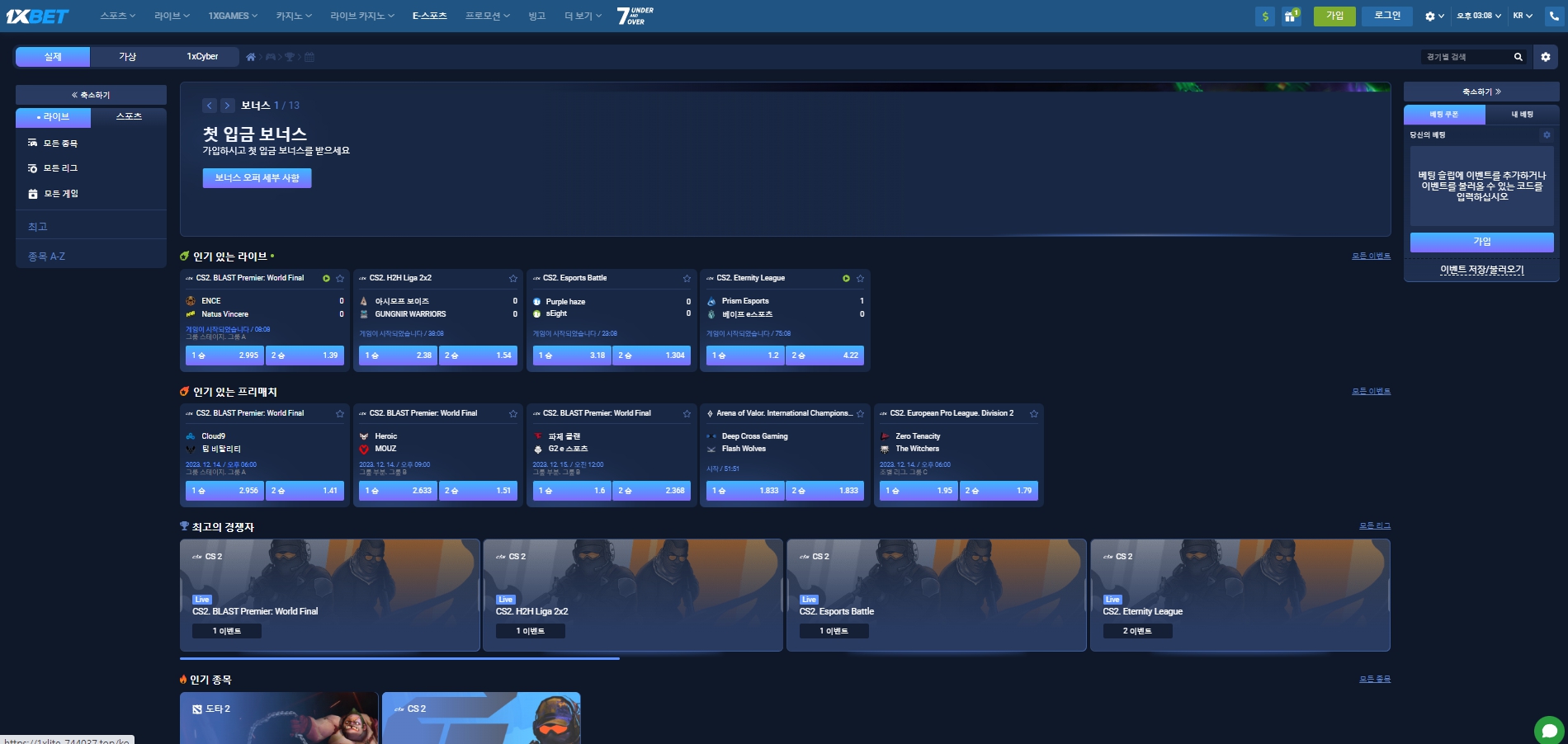Open the dollar deposit icon
Viewport: 1568px width, 744px height.
click(1264, 16)
